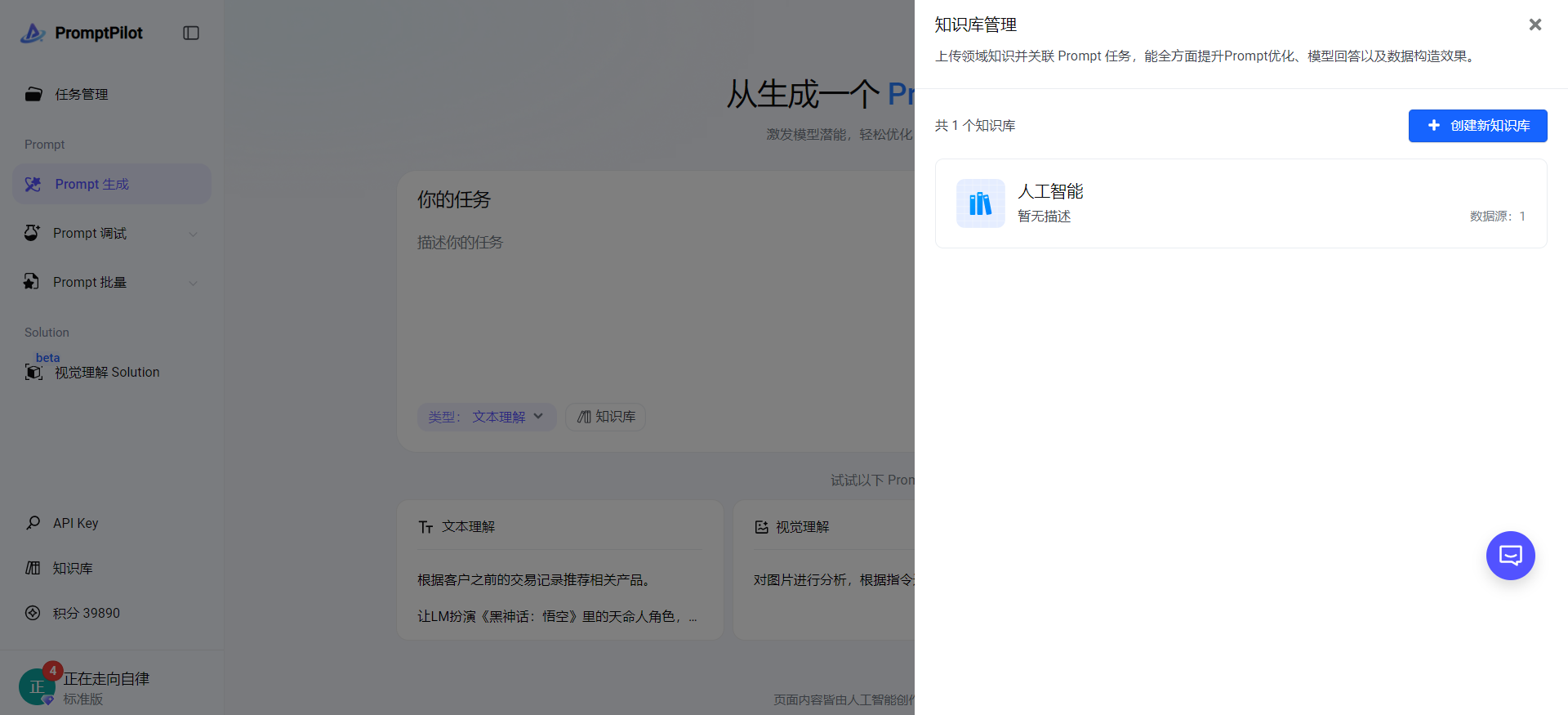Click the 你的任务 heading

click(454, 199)
